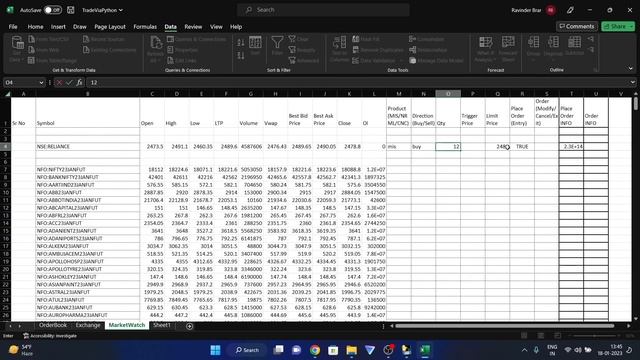Expand the formula bar

[633, 82]
